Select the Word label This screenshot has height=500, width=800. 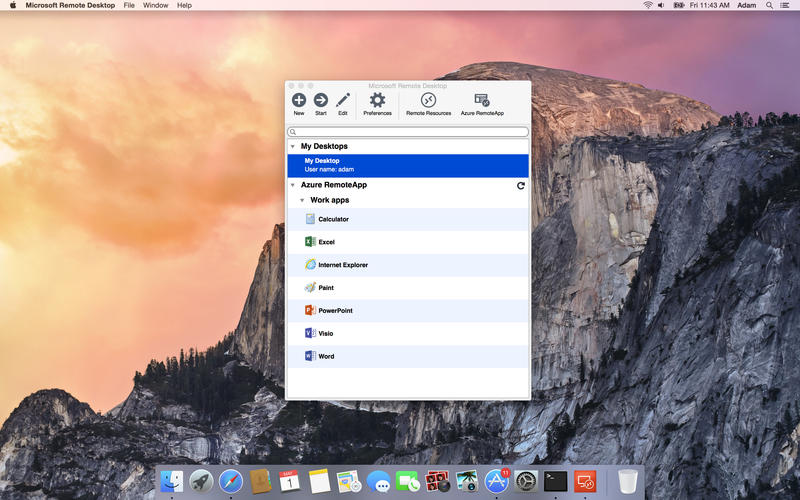(x=326, y=356)
